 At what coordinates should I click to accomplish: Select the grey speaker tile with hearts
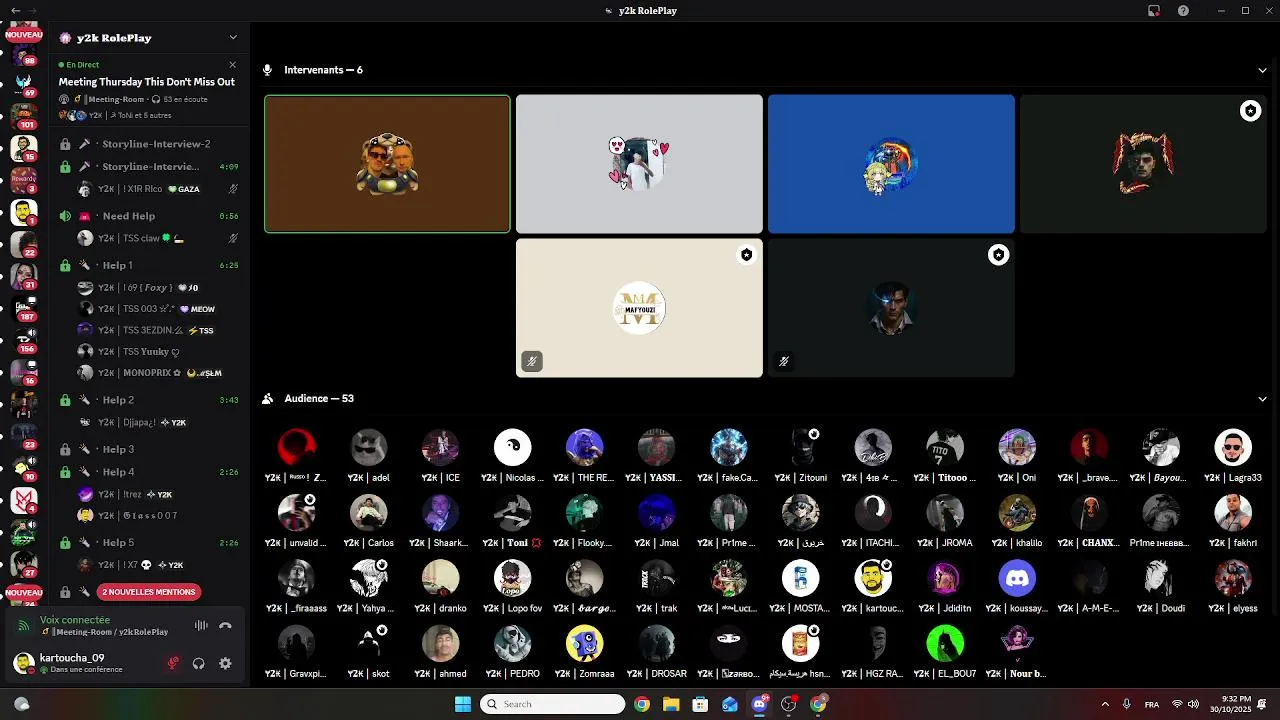coord(639,164)
